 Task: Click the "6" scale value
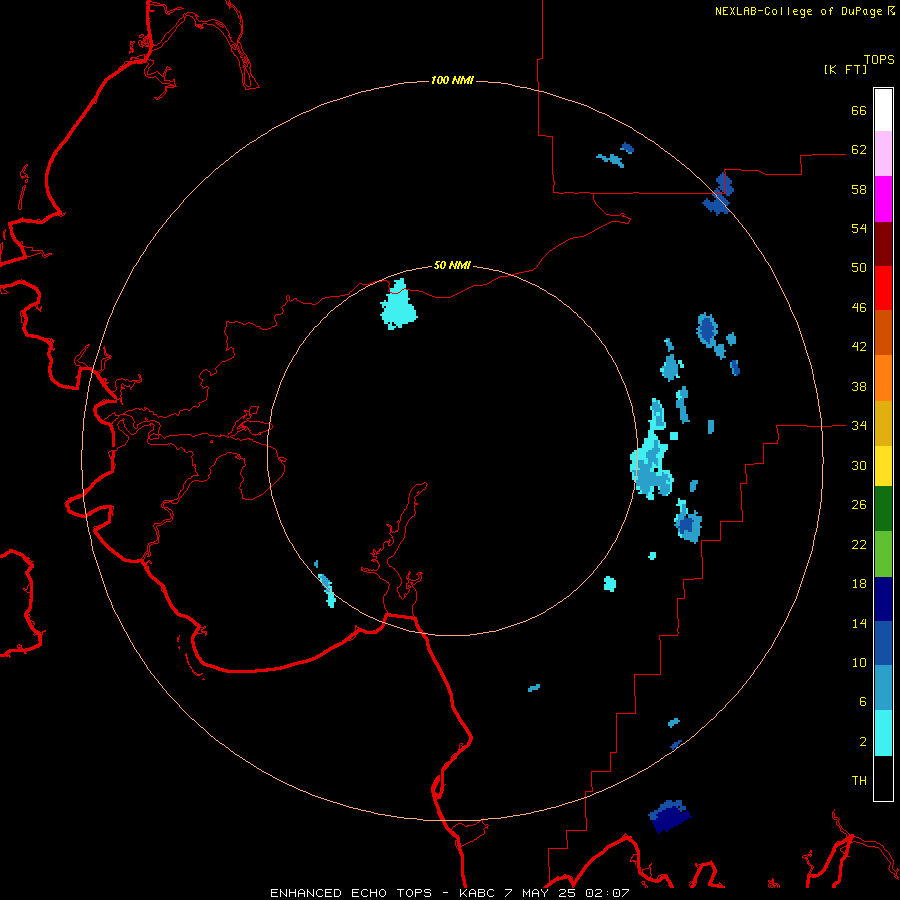863,702
